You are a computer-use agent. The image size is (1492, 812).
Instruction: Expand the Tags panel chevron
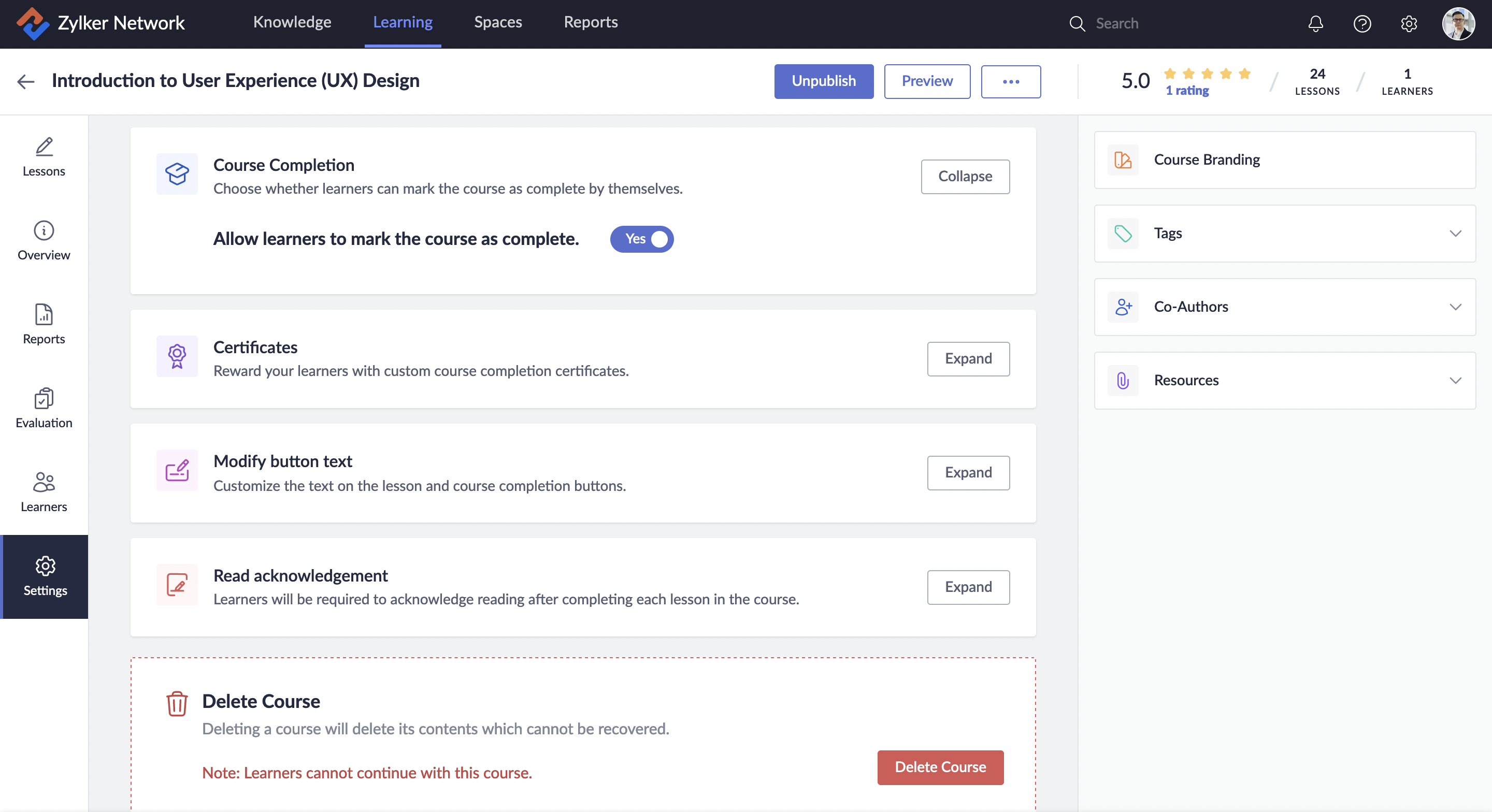click(1455, 234)
